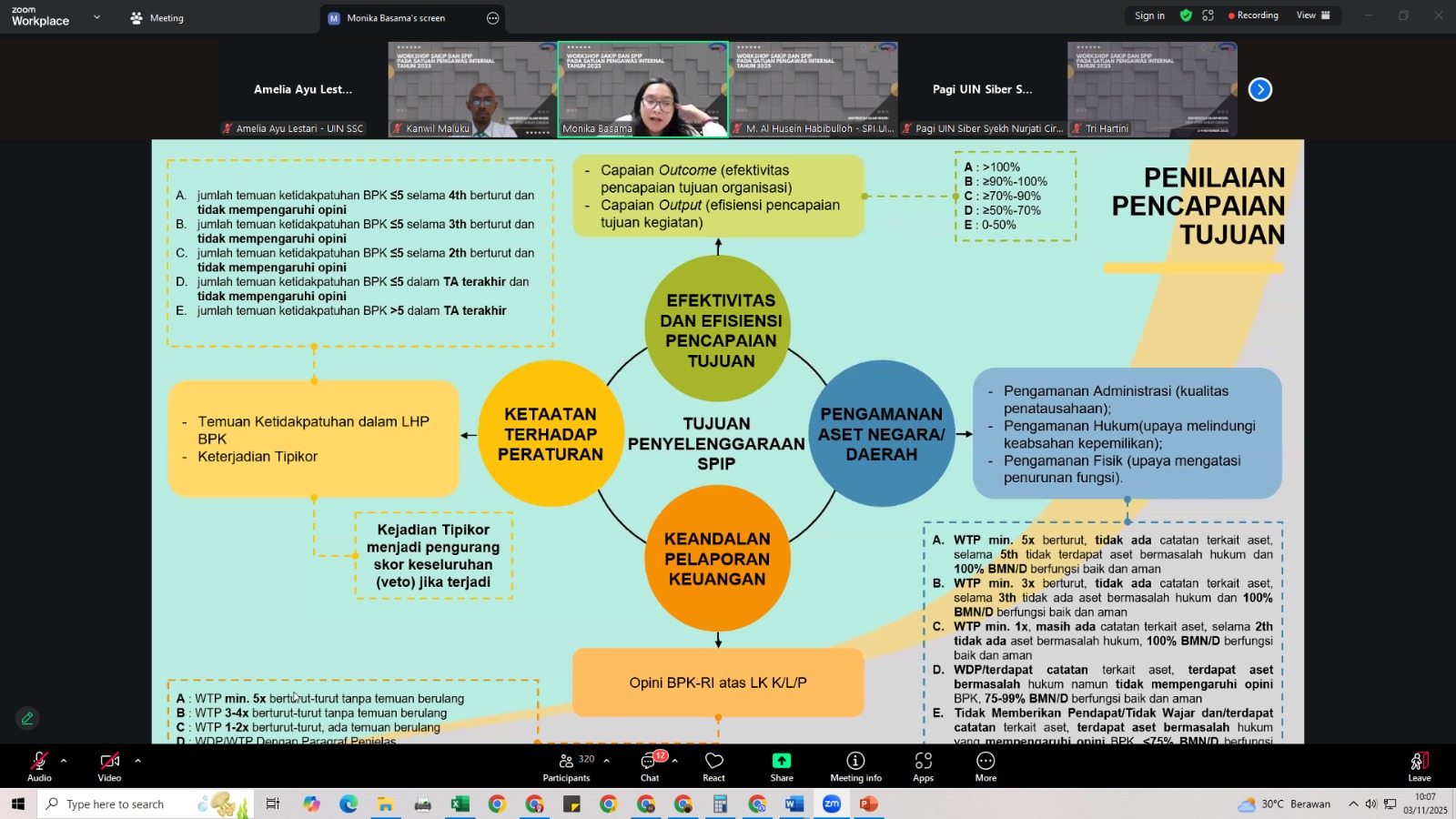Expand audio settings caret

point(64,761)
